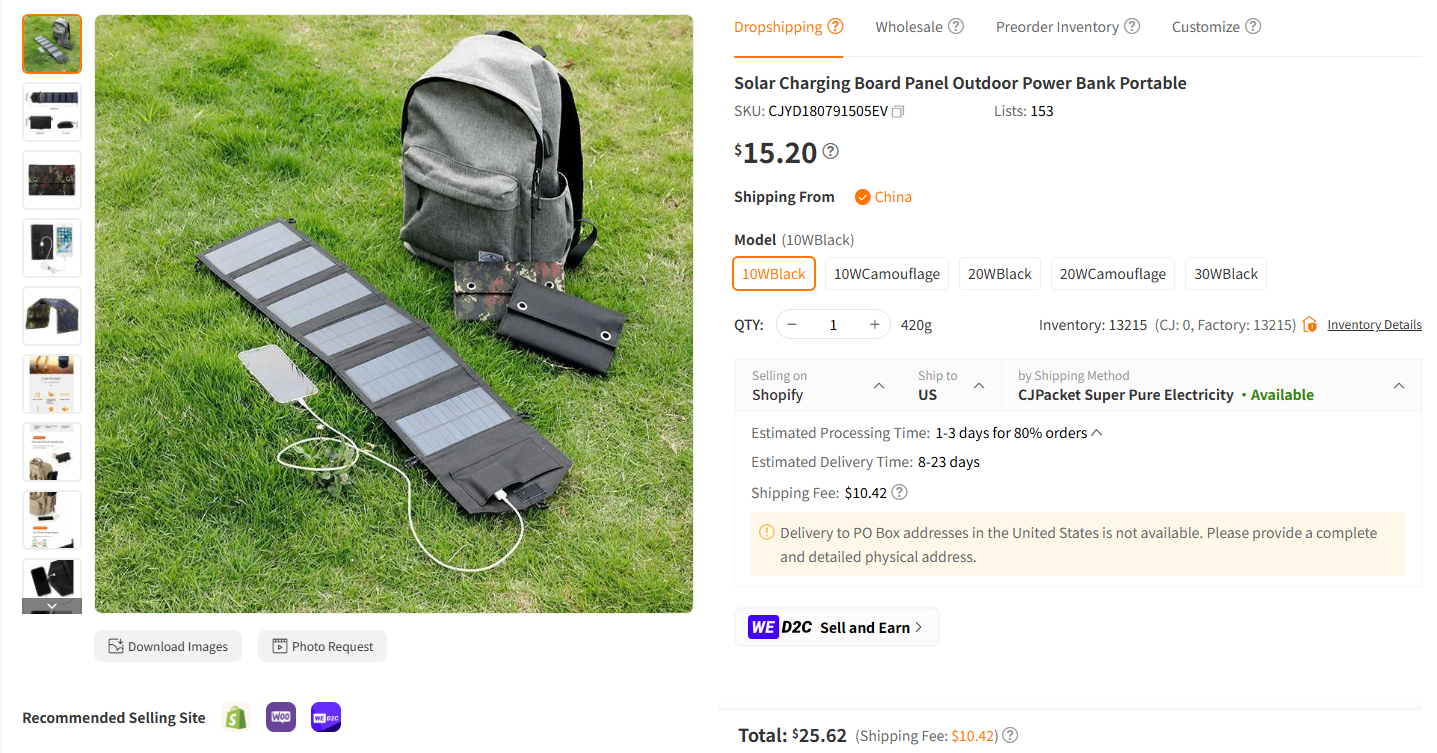This screenshot has width=1437, height=753.
Task: Click the WooCommerce recommended selling site icon
Action: (281, 717)
